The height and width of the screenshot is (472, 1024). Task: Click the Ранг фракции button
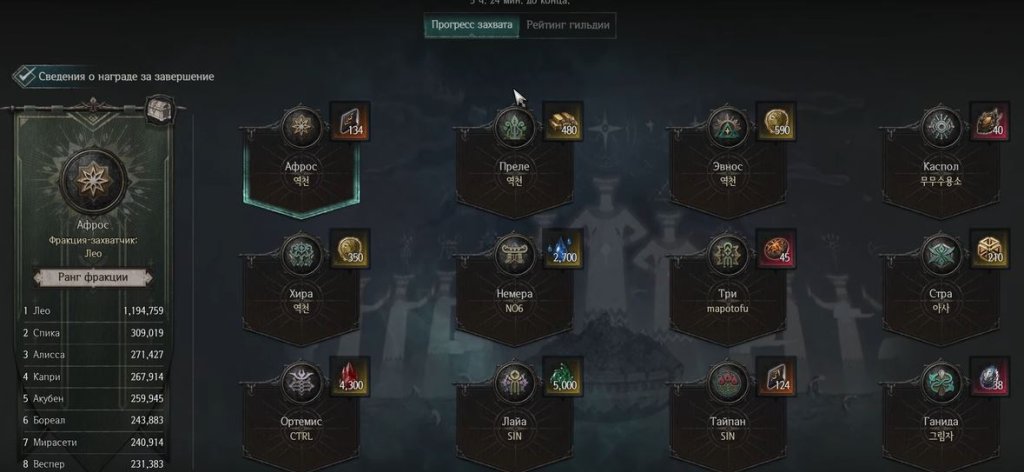click(93, 277)
